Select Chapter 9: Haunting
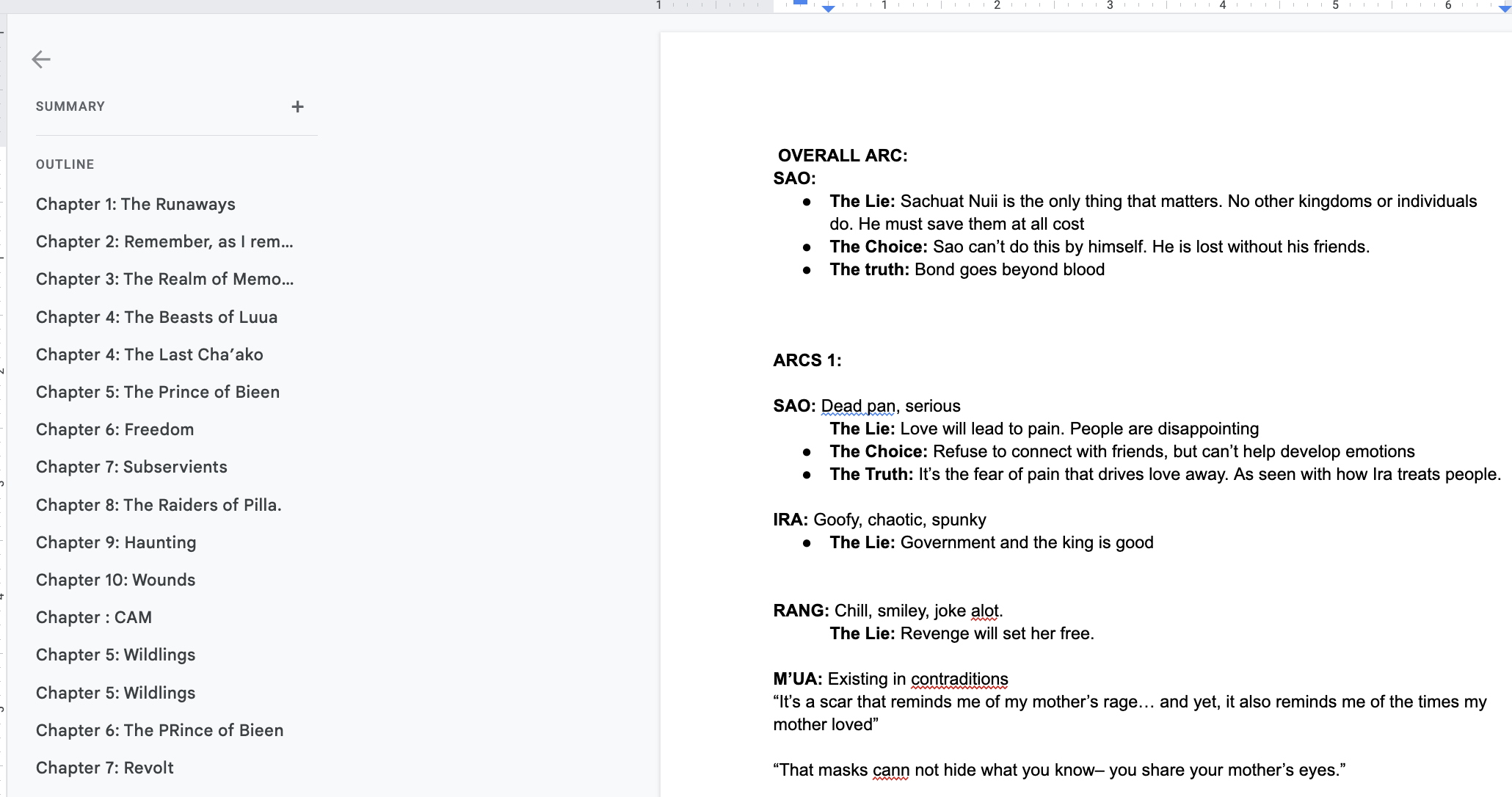1512x797 pixels. coord(116,542)
